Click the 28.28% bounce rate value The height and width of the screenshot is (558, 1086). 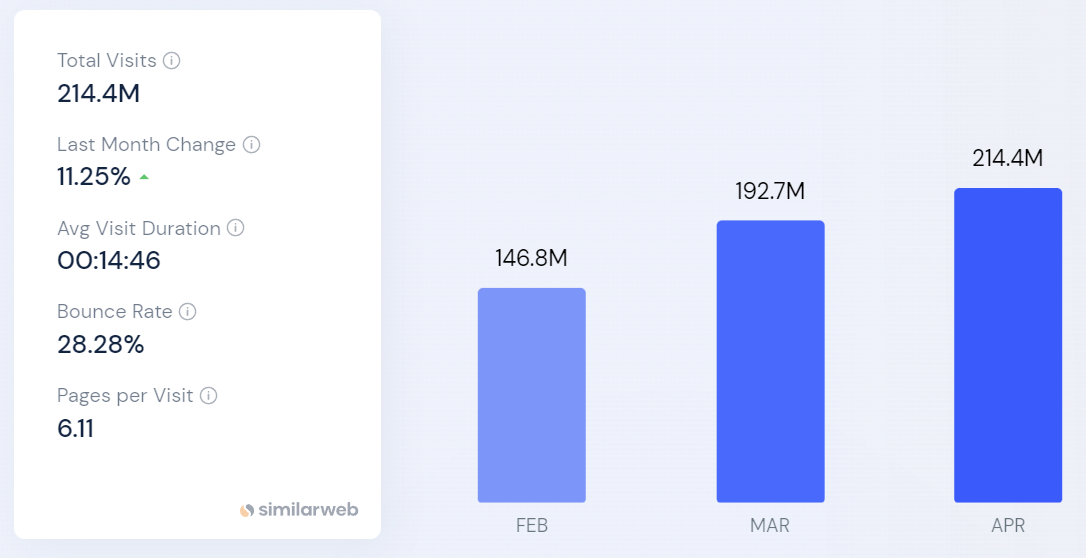point(100,345)
